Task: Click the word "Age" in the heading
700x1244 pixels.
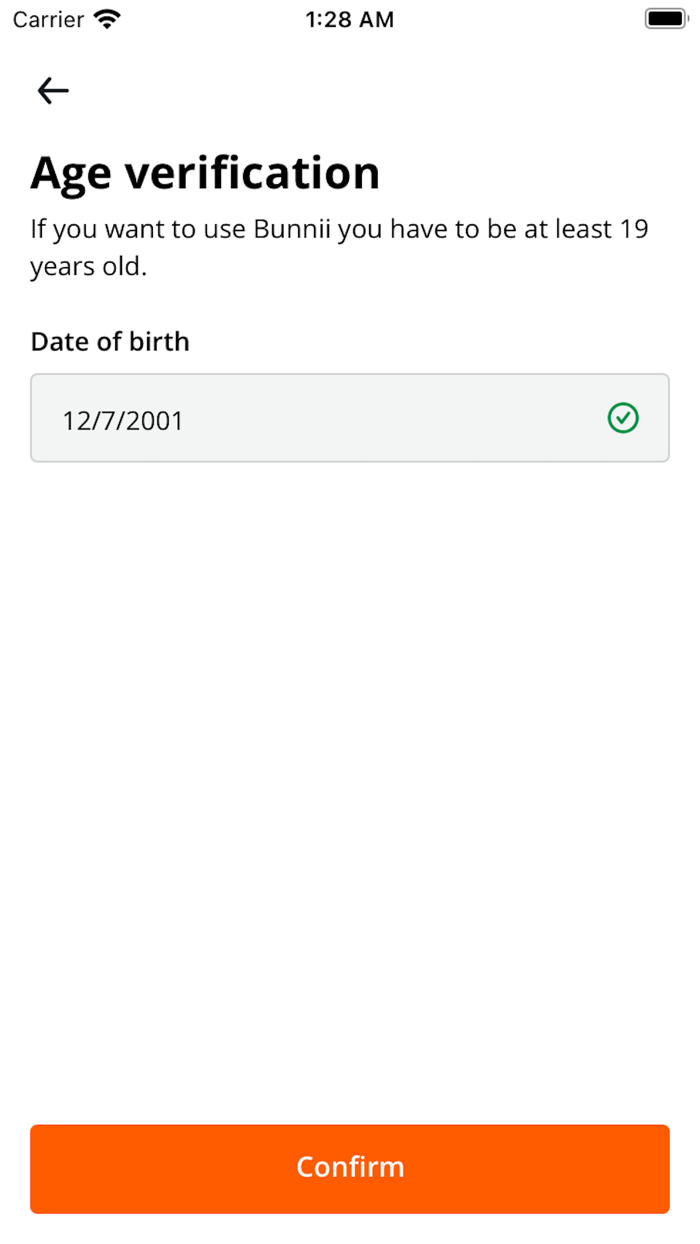Action: (x=70, y=175)
